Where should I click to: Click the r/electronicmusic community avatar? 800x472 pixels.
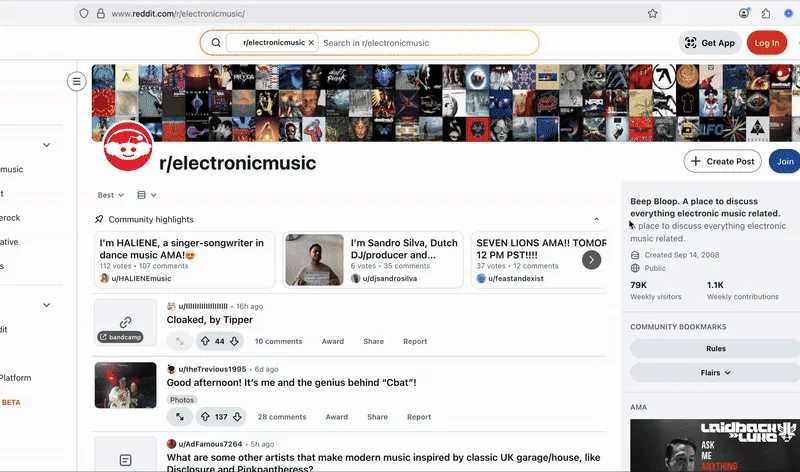pos(128,146)
